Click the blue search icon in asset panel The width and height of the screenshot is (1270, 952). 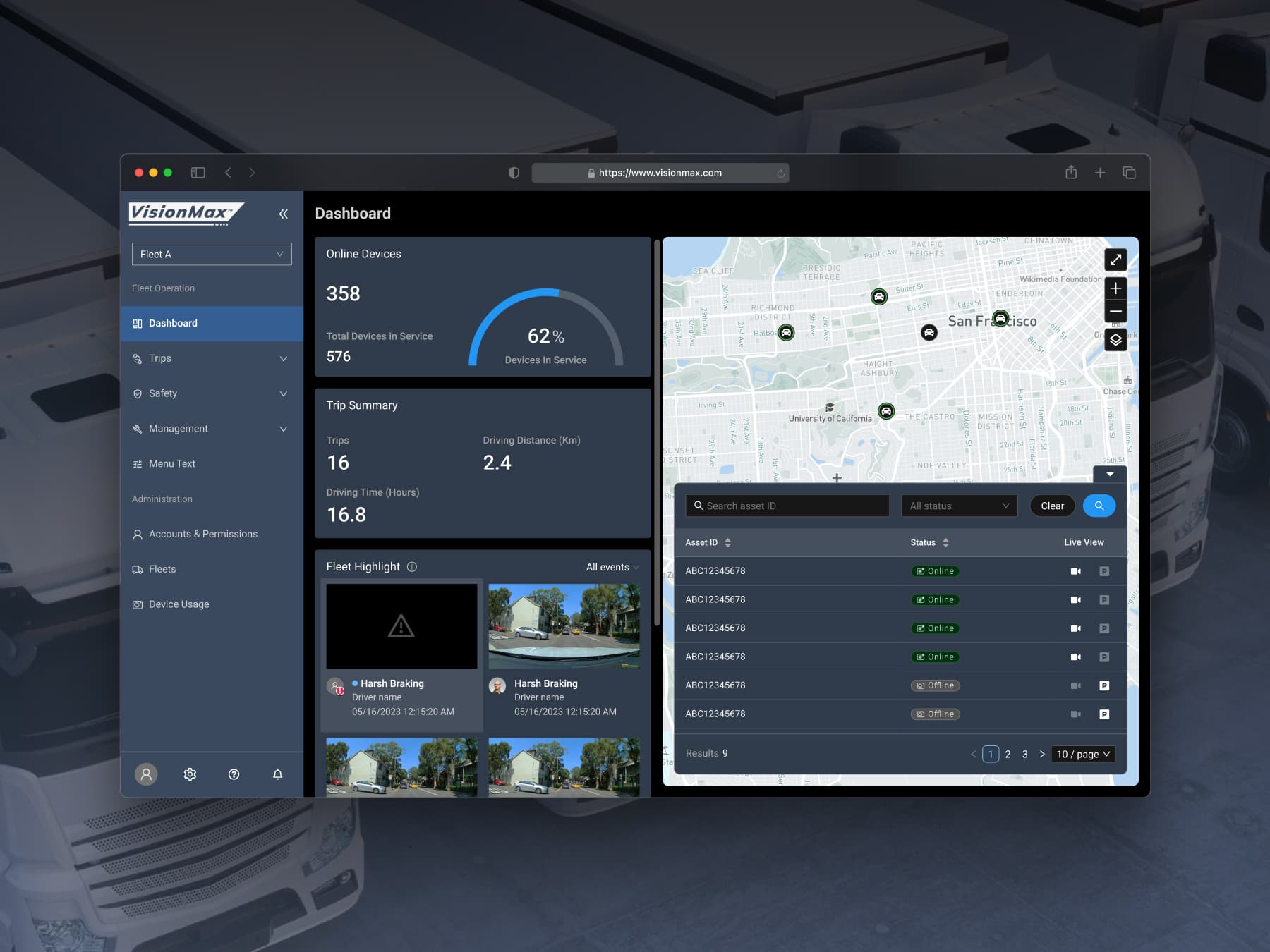[x=1099, y=506]
